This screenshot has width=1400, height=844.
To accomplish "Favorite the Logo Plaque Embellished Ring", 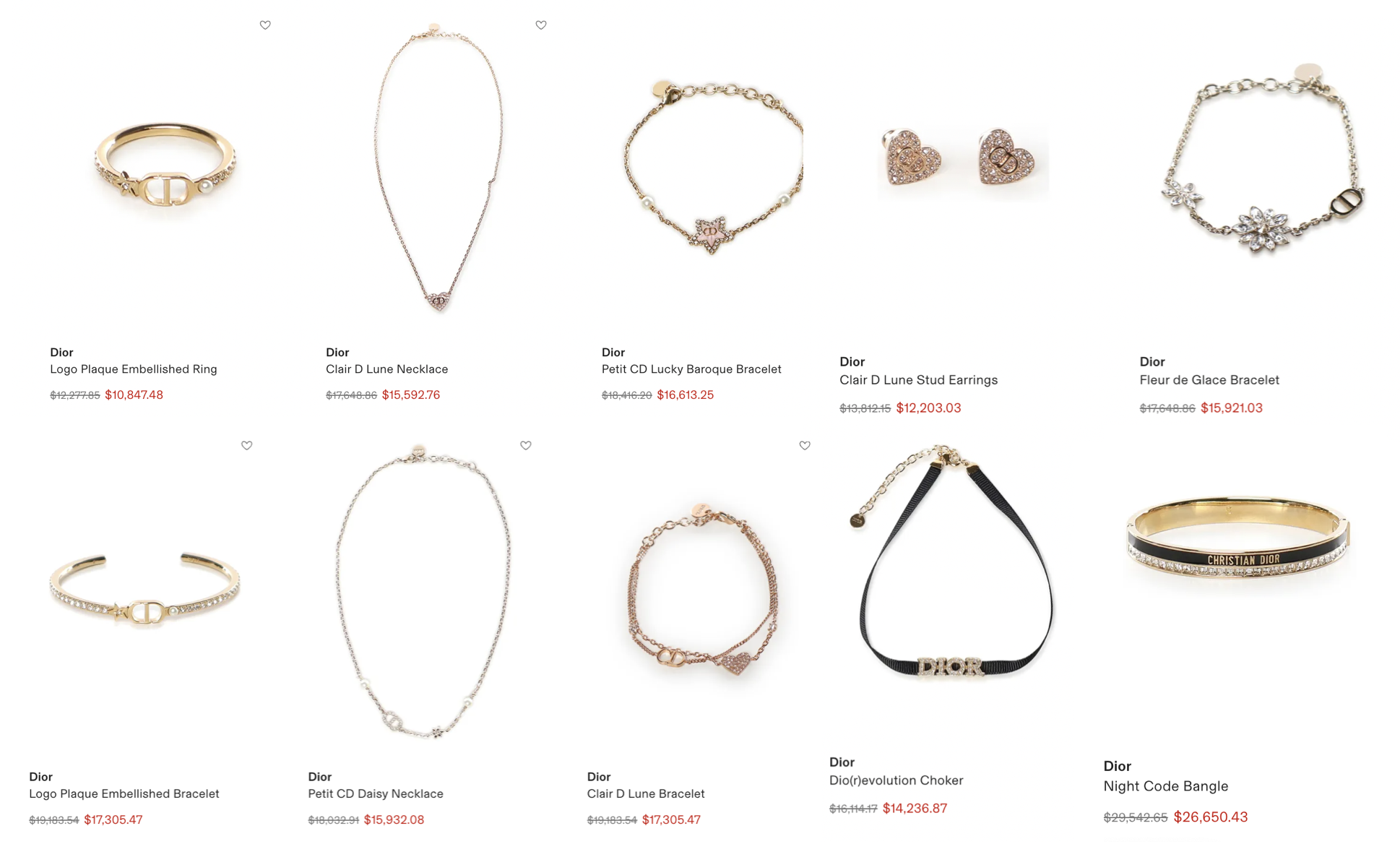I will (x=265, y=25).
